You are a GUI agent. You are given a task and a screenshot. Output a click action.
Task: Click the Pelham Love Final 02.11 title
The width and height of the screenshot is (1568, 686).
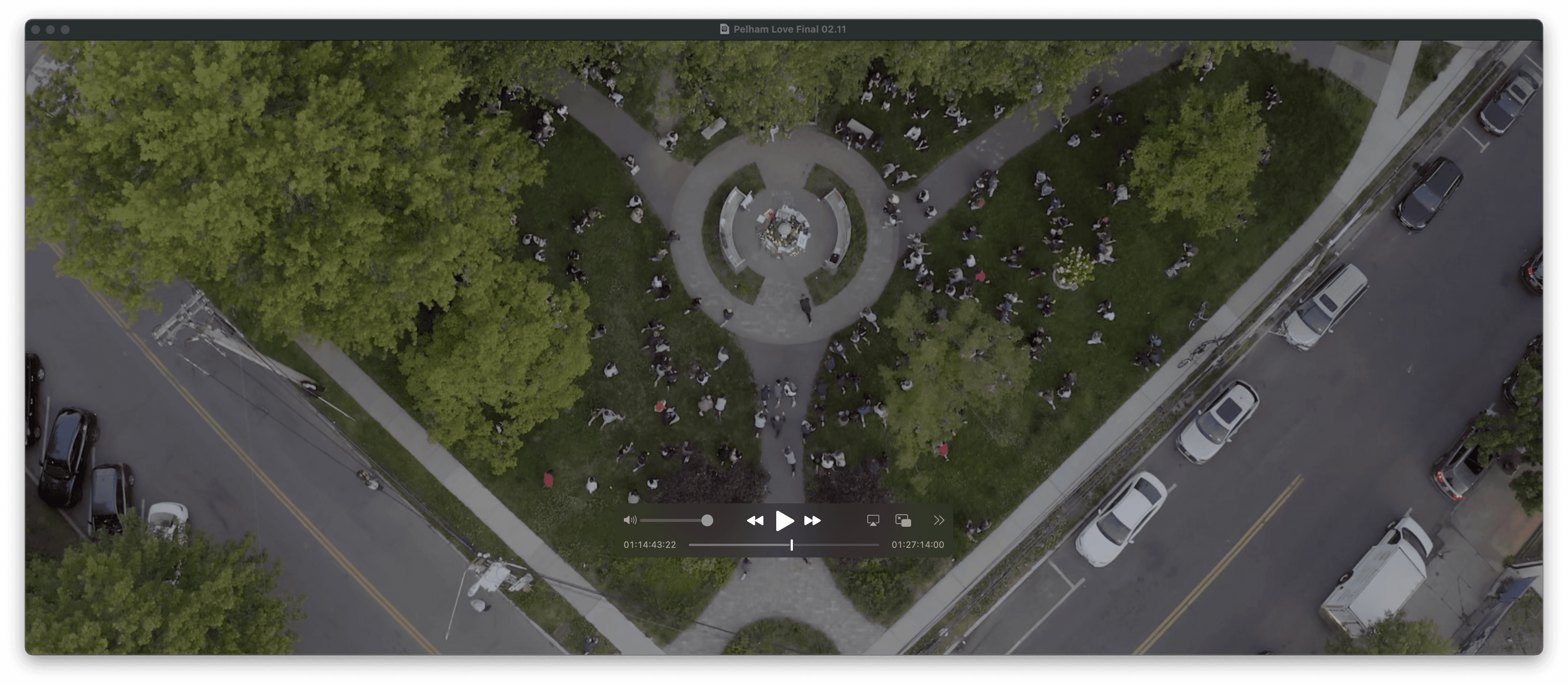(x=790, y=29)
